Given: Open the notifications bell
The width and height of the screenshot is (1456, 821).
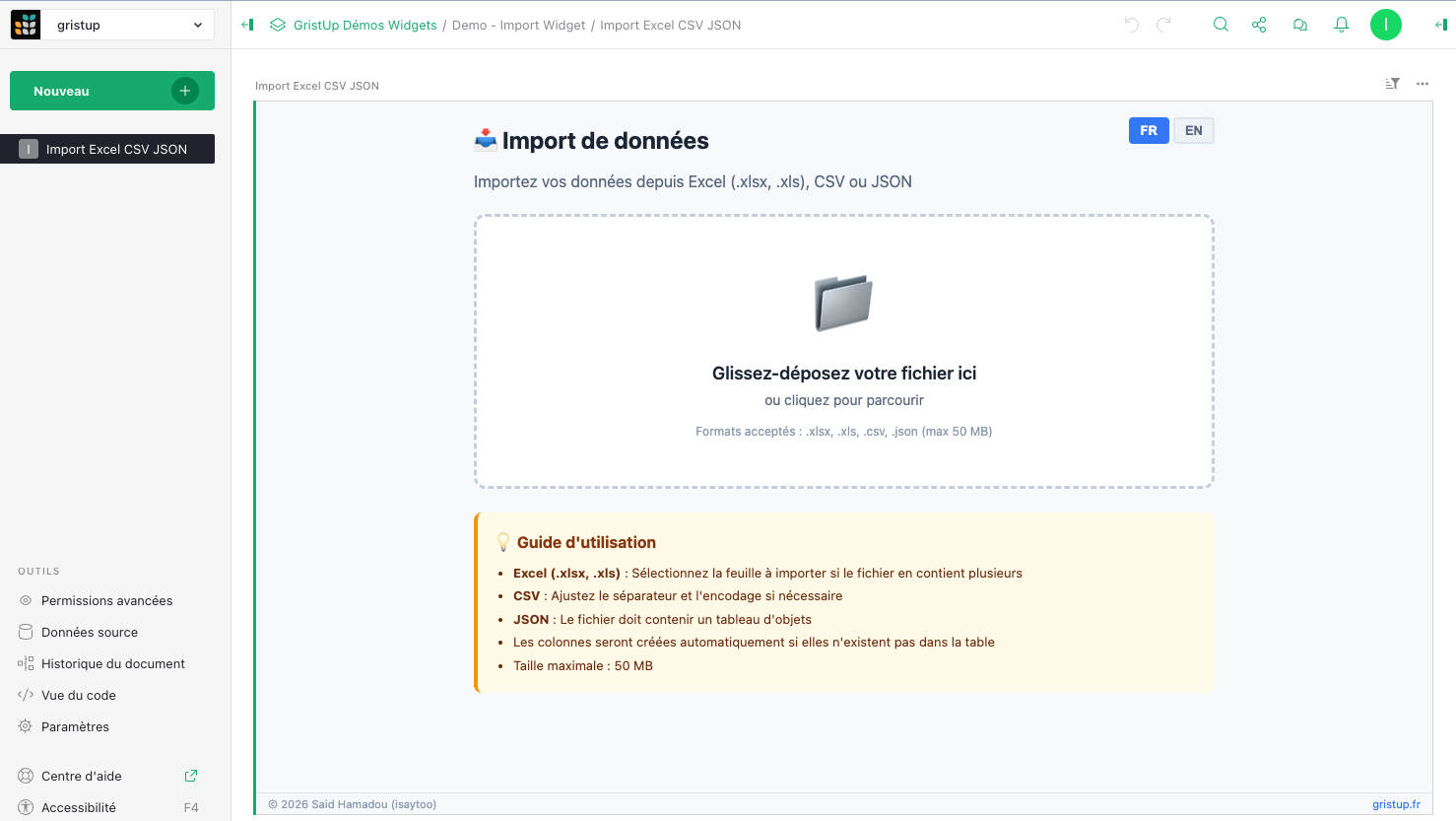Looking at the screenshot, I should 1341,25.
